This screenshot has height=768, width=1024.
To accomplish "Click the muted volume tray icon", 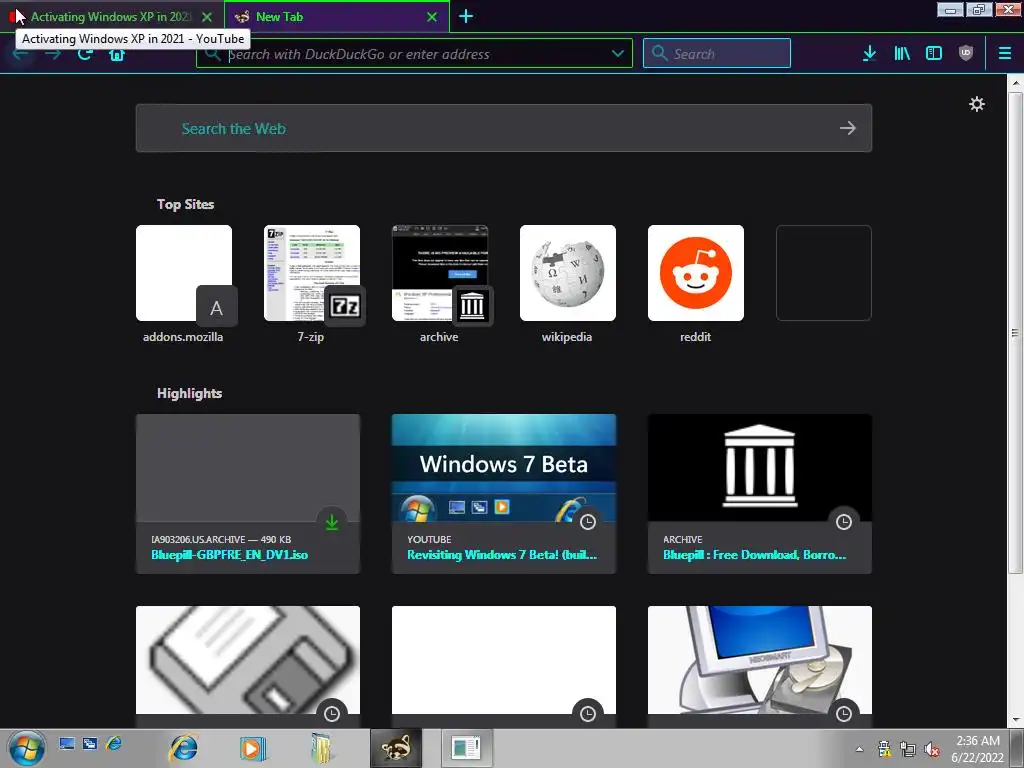I will tap(932, 749).
